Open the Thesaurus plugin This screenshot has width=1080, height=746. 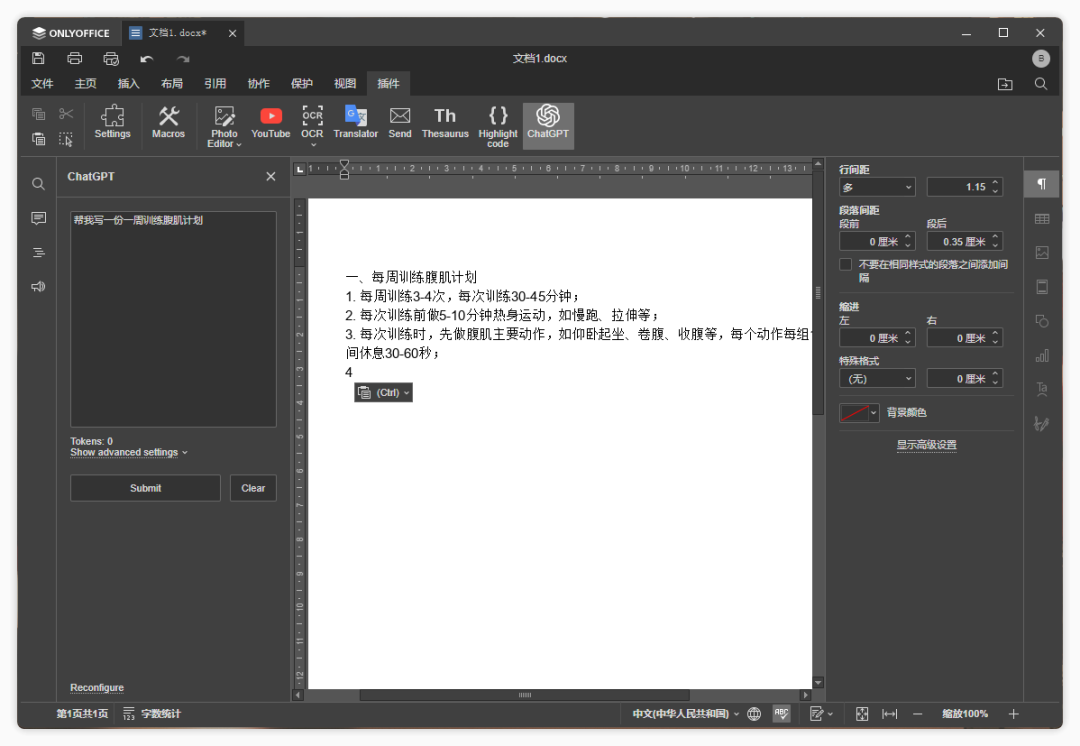click(x=445, y=124)
